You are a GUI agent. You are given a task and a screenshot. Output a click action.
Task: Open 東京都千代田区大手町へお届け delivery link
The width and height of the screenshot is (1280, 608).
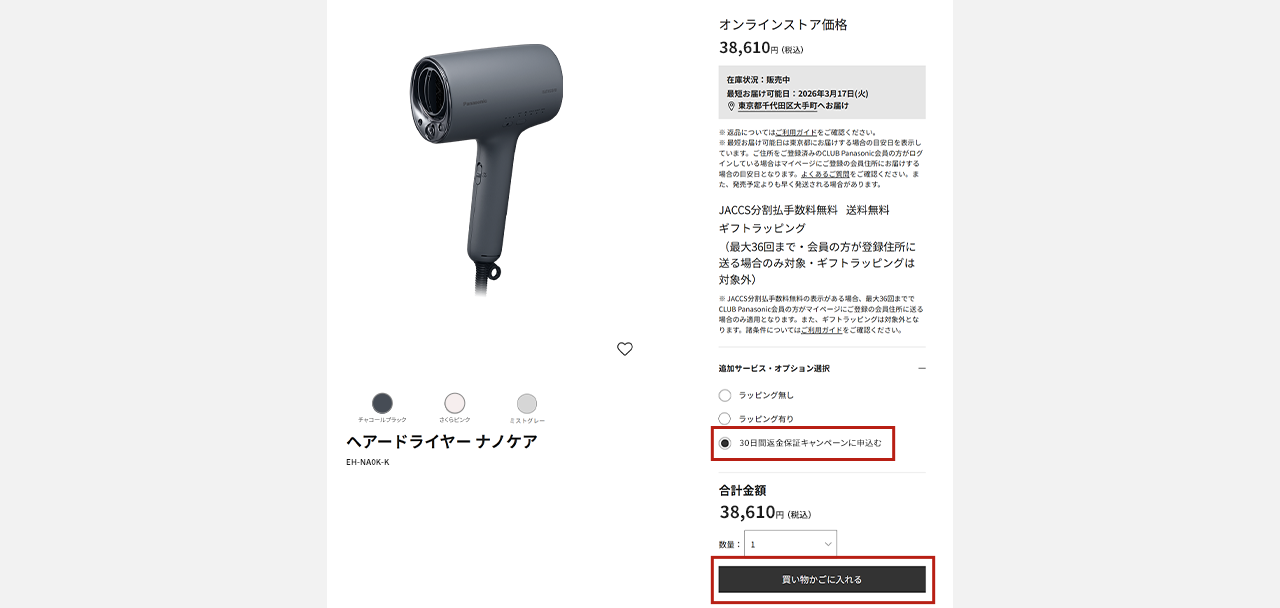(793, 105)
